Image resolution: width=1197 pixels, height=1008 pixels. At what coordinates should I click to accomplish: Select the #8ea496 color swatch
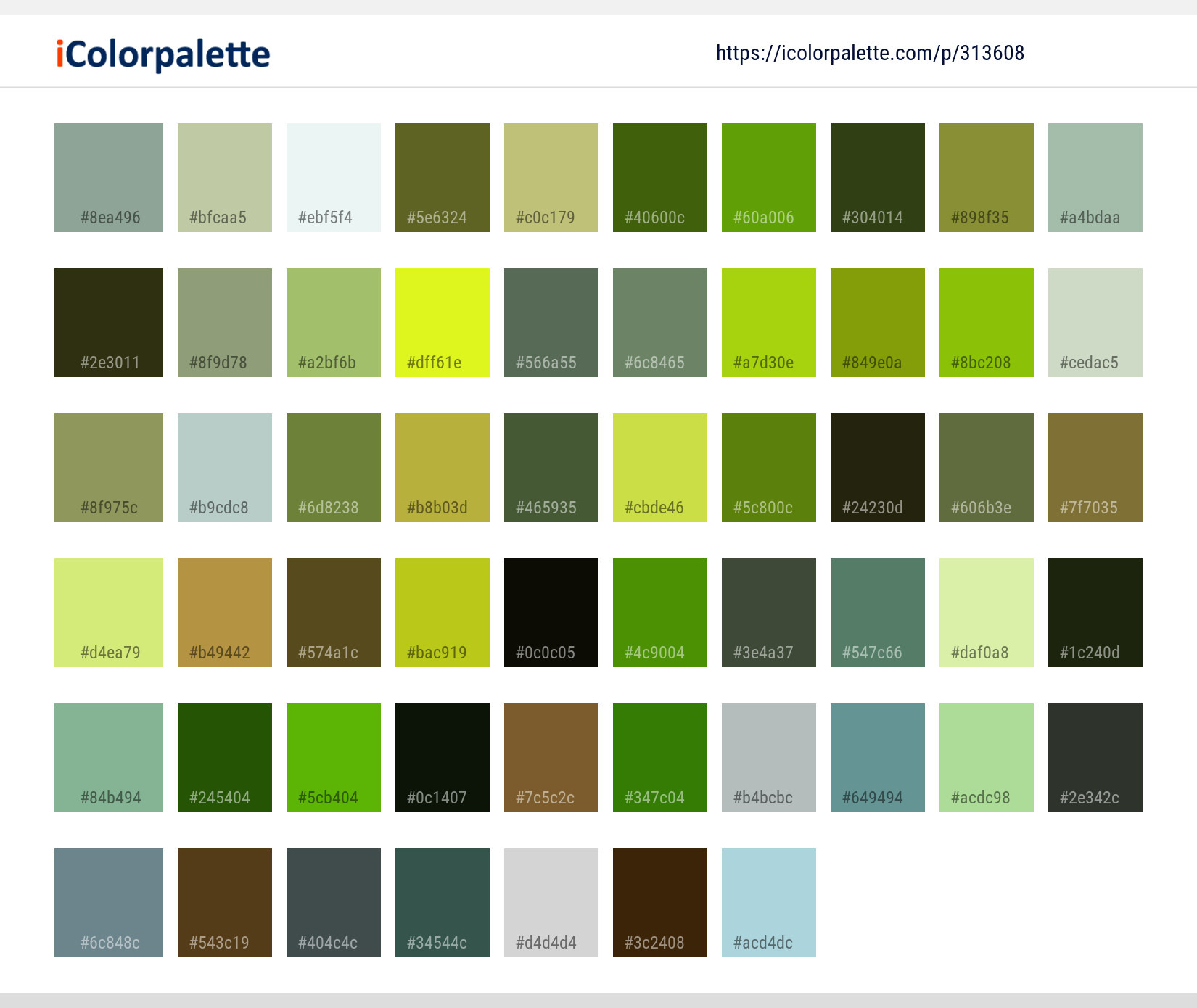click(x=109, y=178)
